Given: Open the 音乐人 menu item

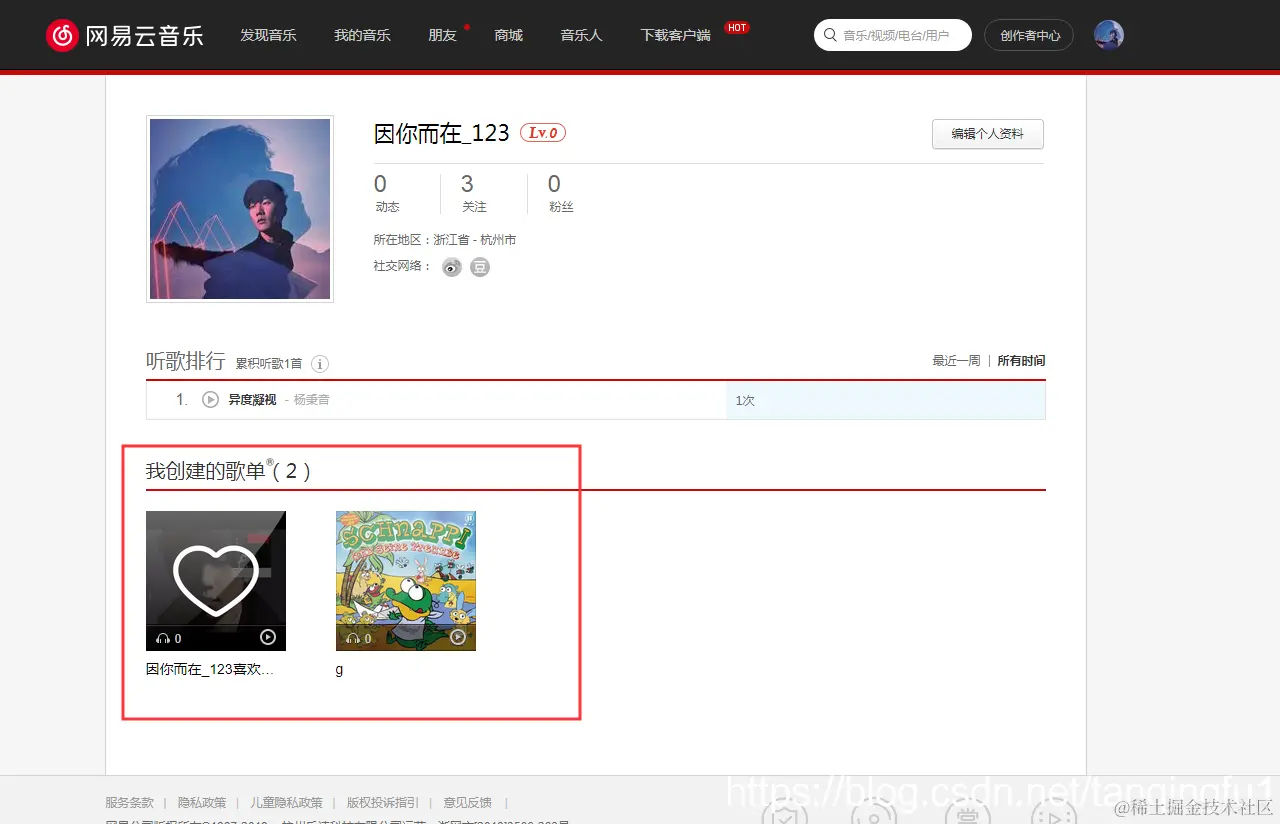Looking at the screenshot, I should (581, 35).
